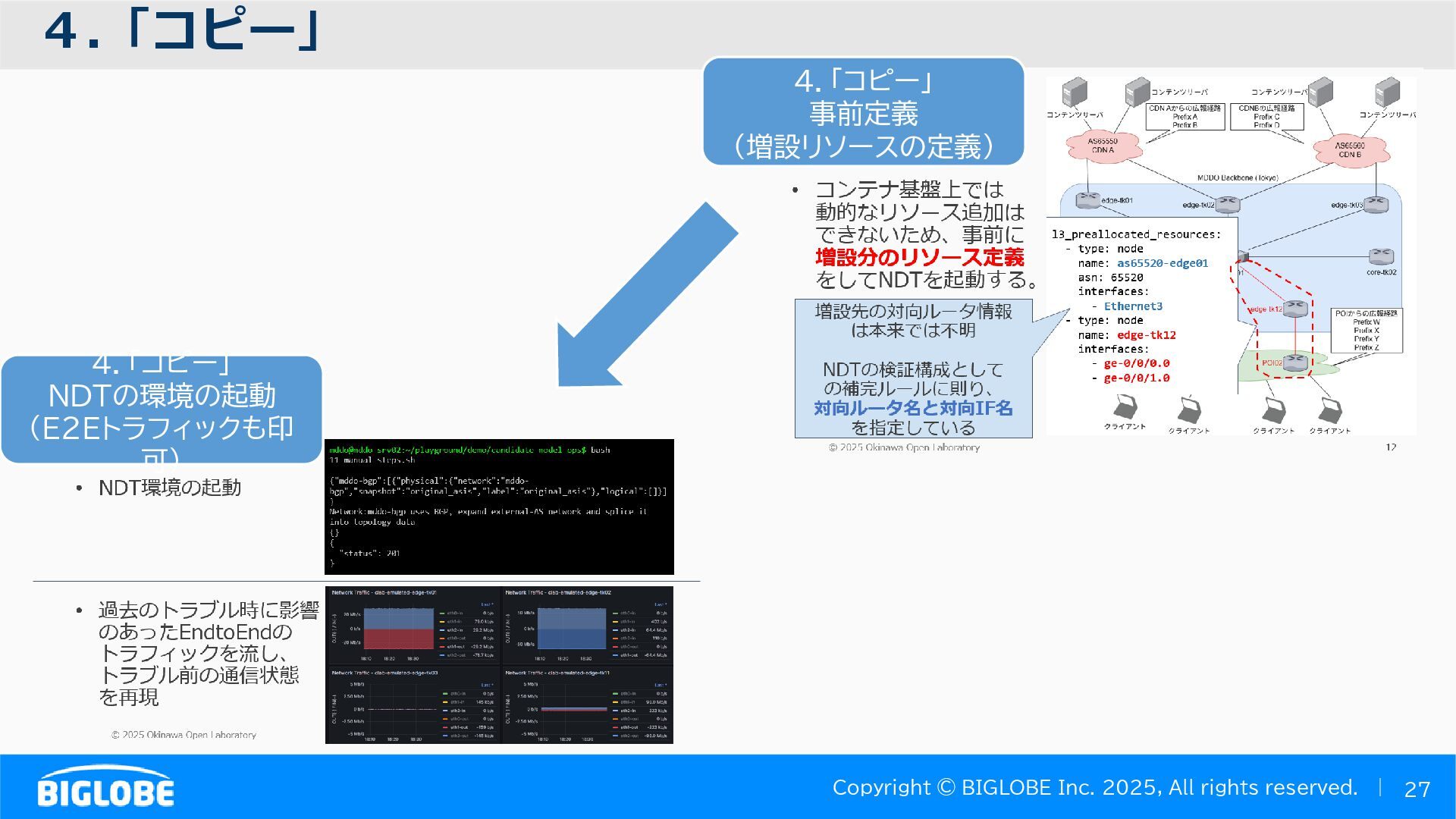Click the AS65500 CDN B cloud
This screenshot has width=1456, height=819.
(x=1350, y=149)
